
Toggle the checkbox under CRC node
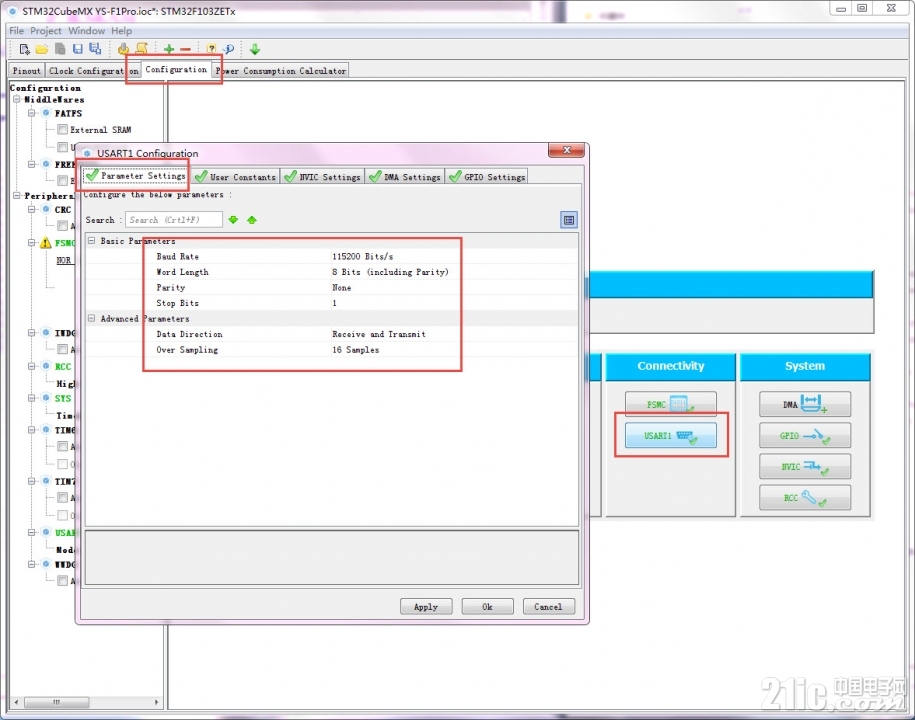coord(62,226)
